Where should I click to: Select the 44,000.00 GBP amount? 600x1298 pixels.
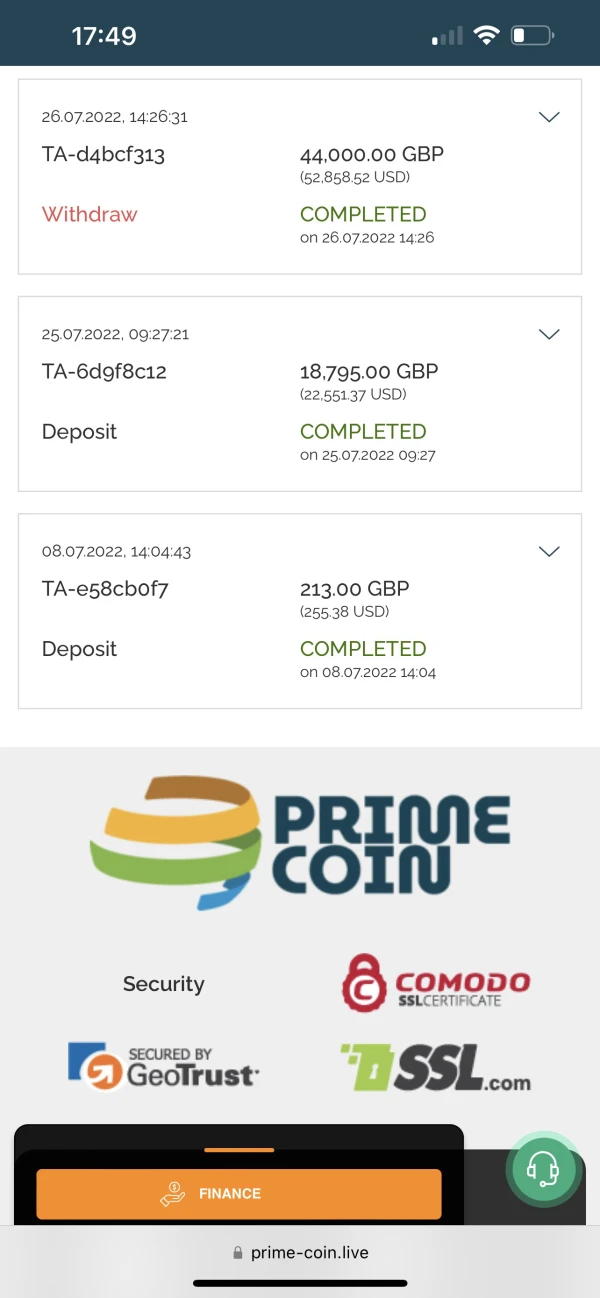[x=371, y=155]
